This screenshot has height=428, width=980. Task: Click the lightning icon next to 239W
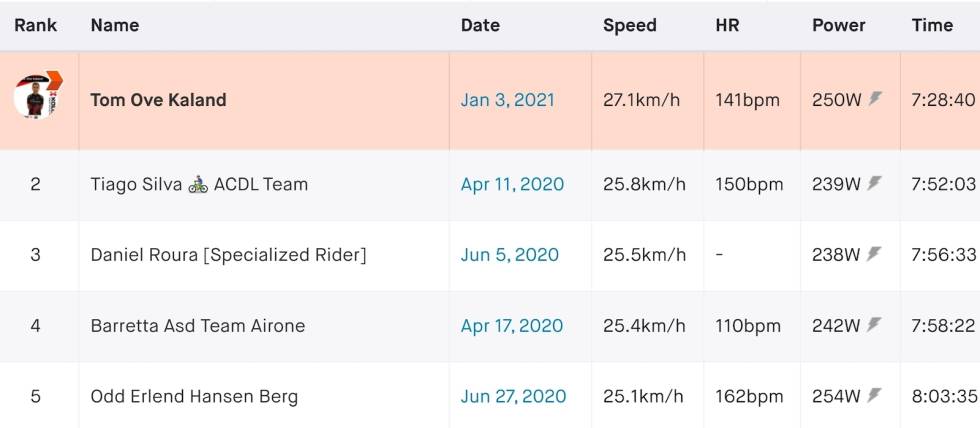[875, 183]
